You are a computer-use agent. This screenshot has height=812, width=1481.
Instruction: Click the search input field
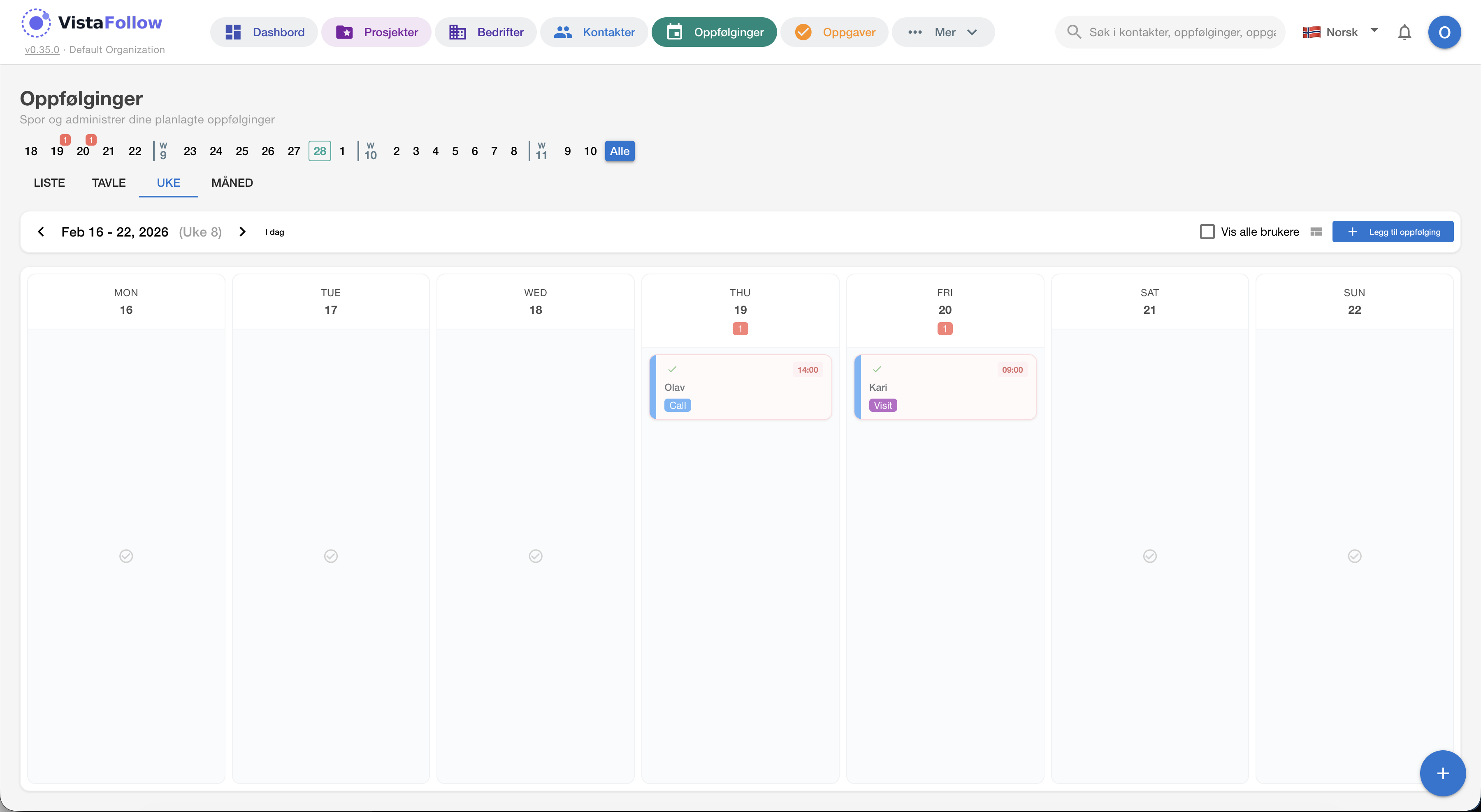pyautogui.click(x=1182, y=32)
